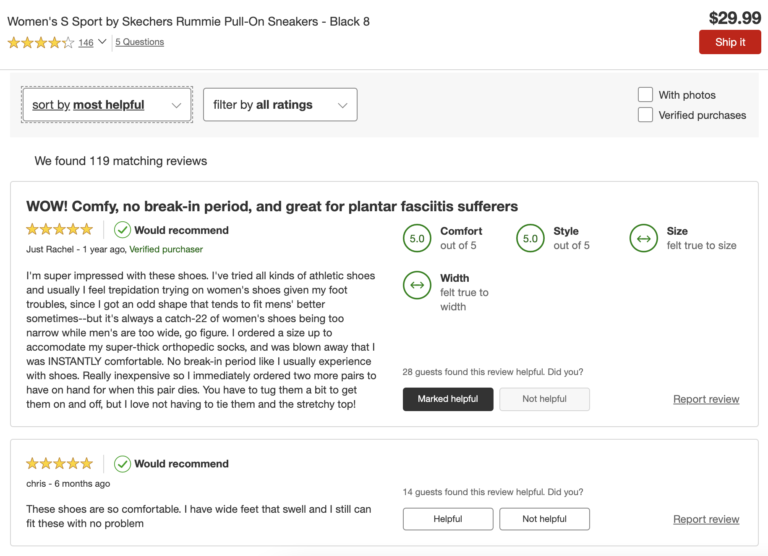Image resolution: width=768 pixels, height=556 pixels.
Task: Open the 146 ratings count dropdown arrow
Action: (x=103, y=43)
